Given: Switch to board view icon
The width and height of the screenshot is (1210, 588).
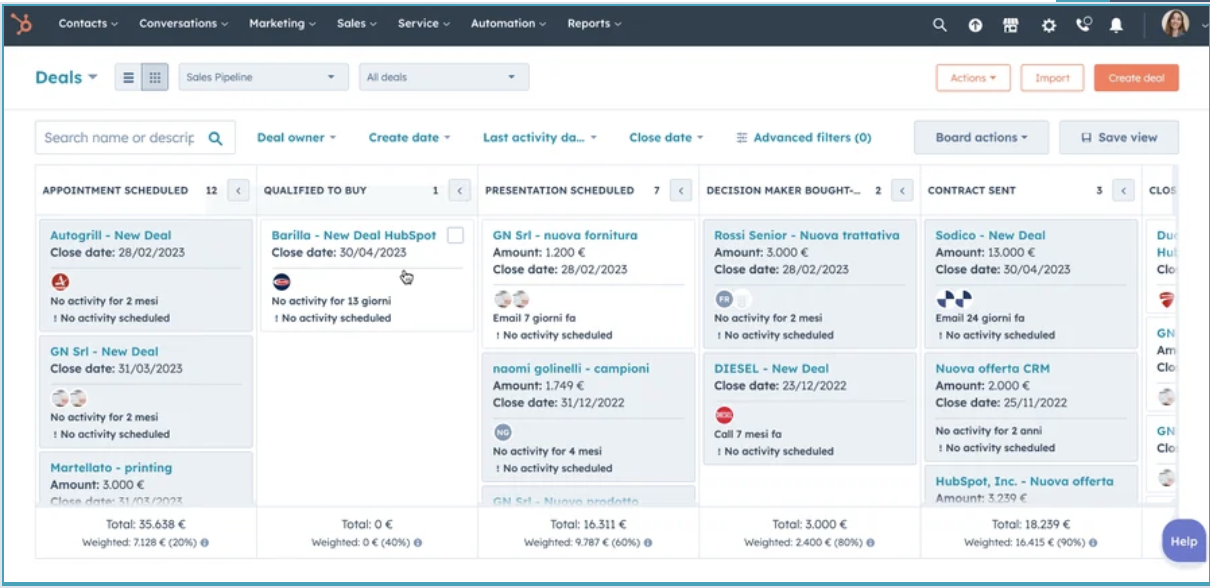Looking at the screenshot, I should (155, 77).
